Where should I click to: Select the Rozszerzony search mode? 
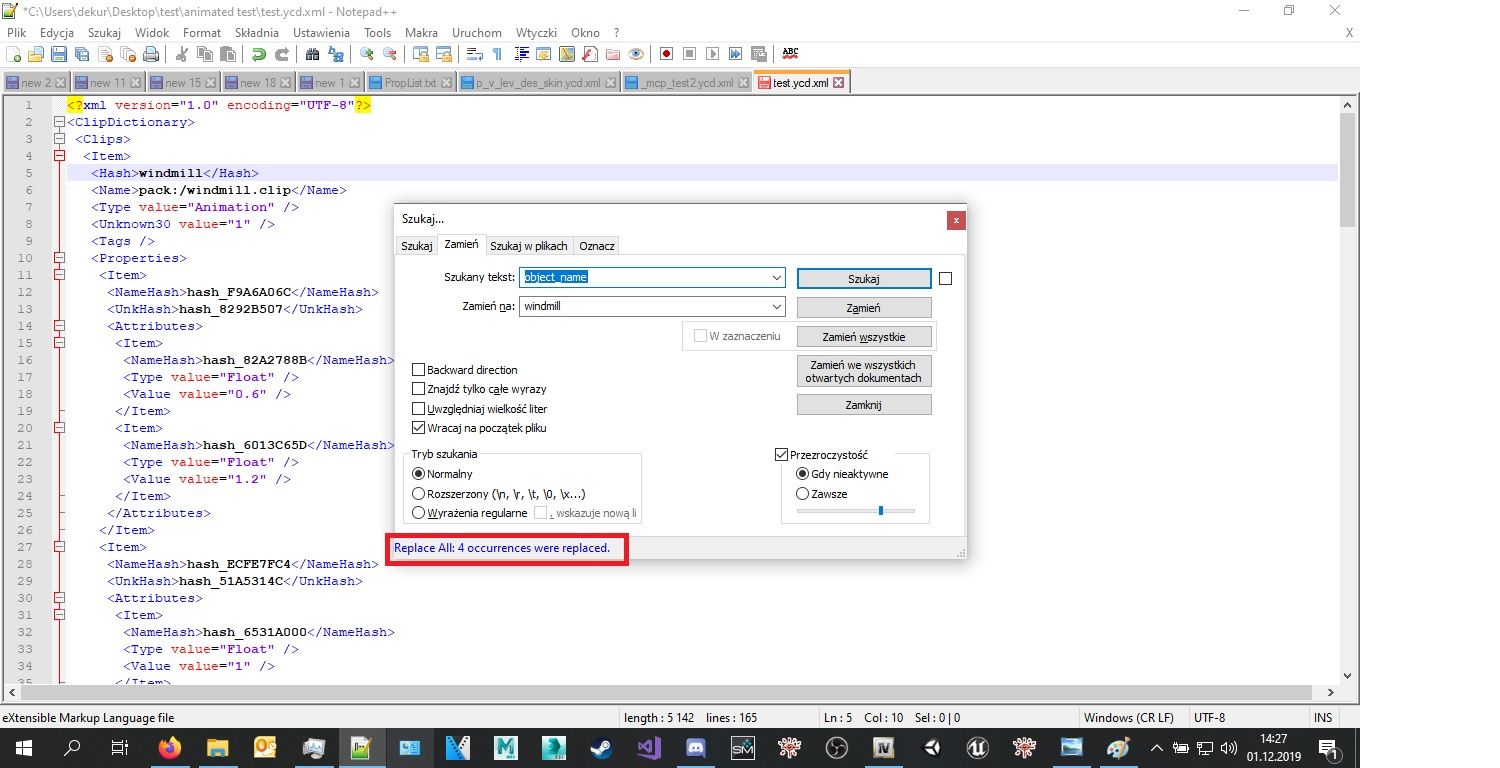tap(419, 494)
